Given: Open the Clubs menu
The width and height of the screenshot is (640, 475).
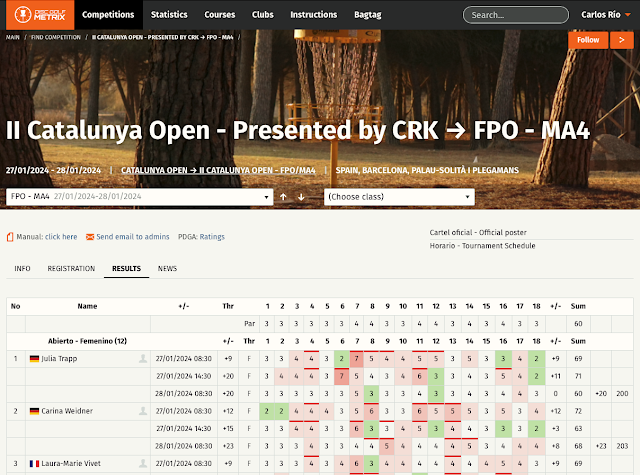Looking at the screenshot, I should coord(262,15).
